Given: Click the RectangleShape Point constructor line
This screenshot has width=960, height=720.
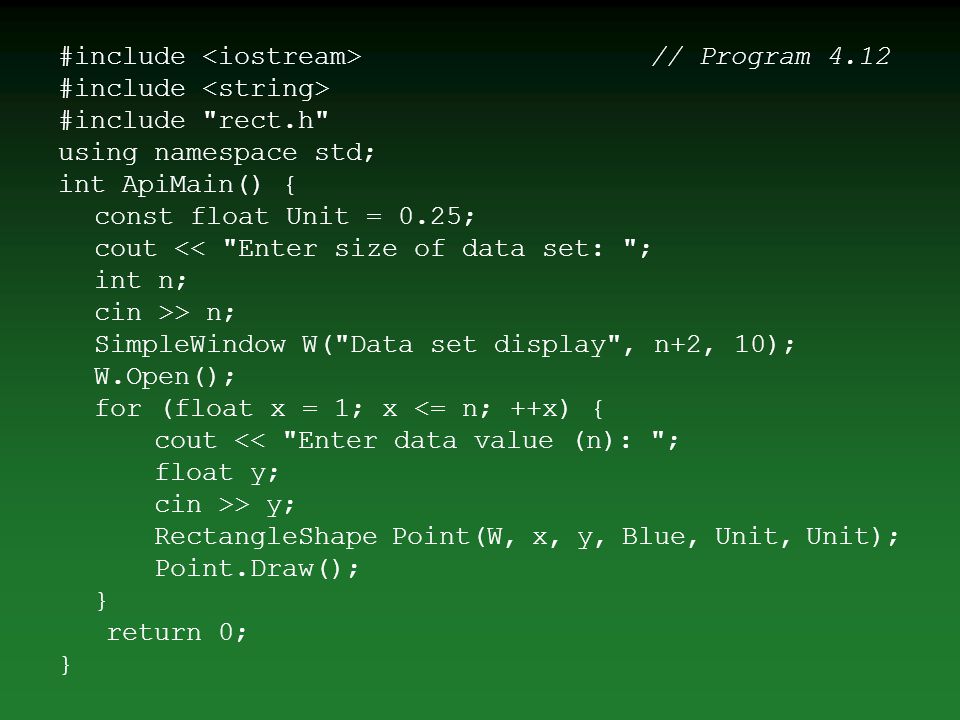Looking at the screenshot, I should pos(527,536).
